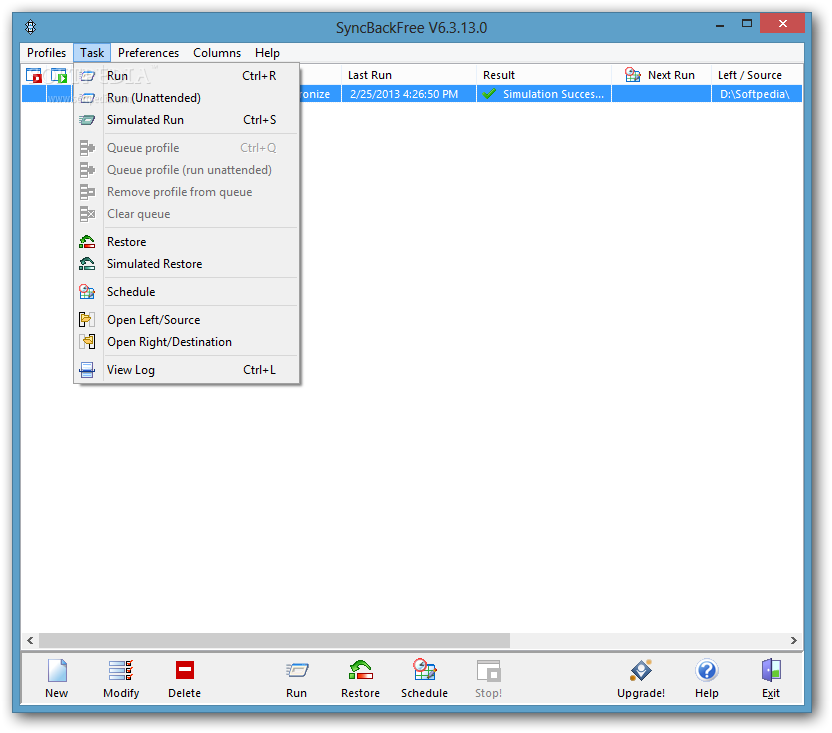Select the 2/25/2013 4:26:50 PM cell
This screenshot has width=832, height=733.
(x=409, y=94)
